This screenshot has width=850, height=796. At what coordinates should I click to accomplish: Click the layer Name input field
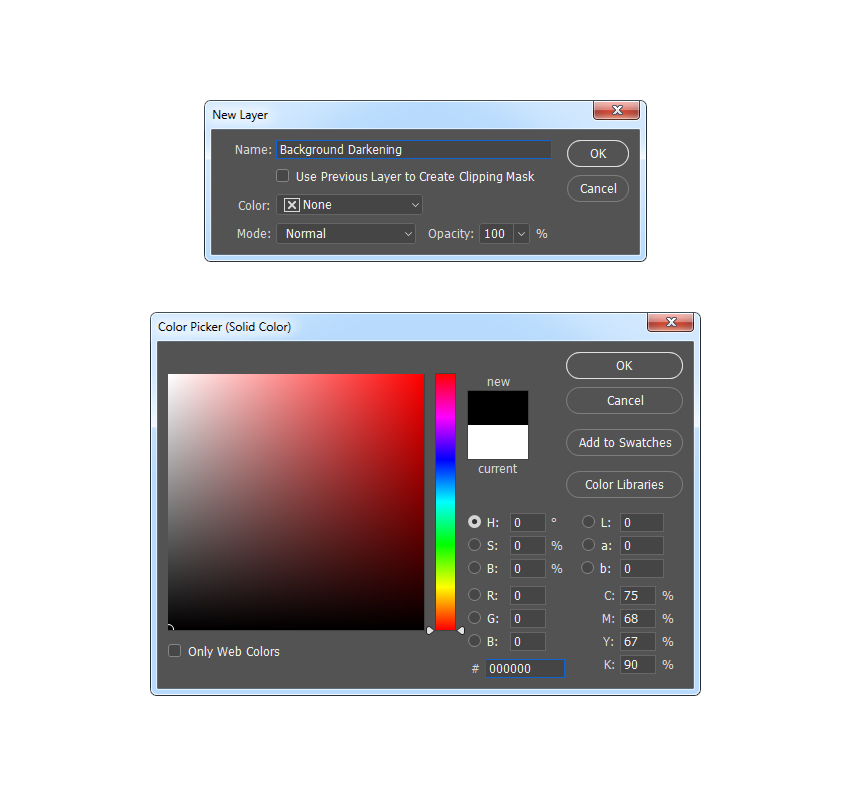pos(414,150)
